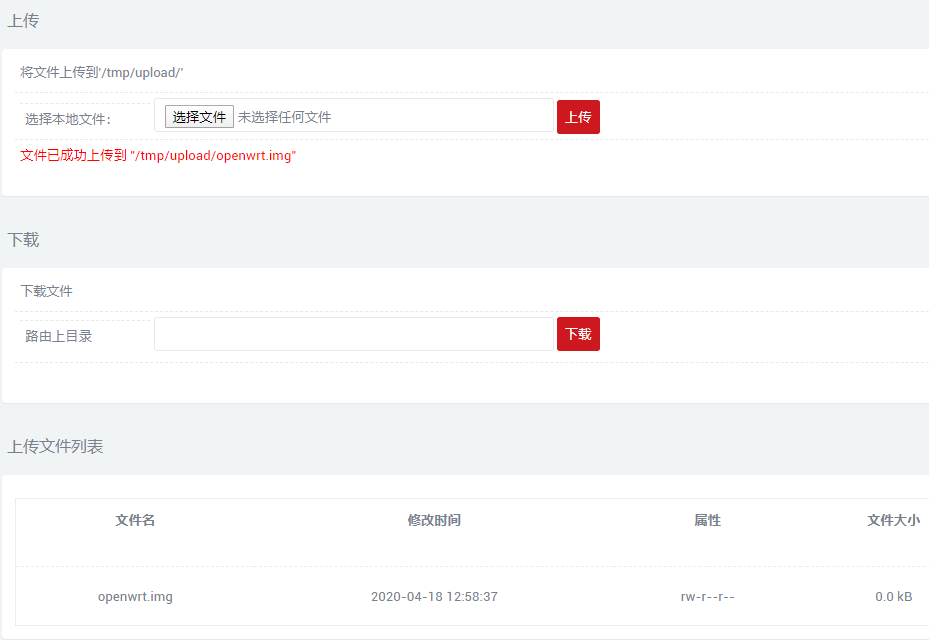The height and width of the screenshot is (640, 929).
Task: Click the 0.0 kB file size cell
Action: coord(893,597)
